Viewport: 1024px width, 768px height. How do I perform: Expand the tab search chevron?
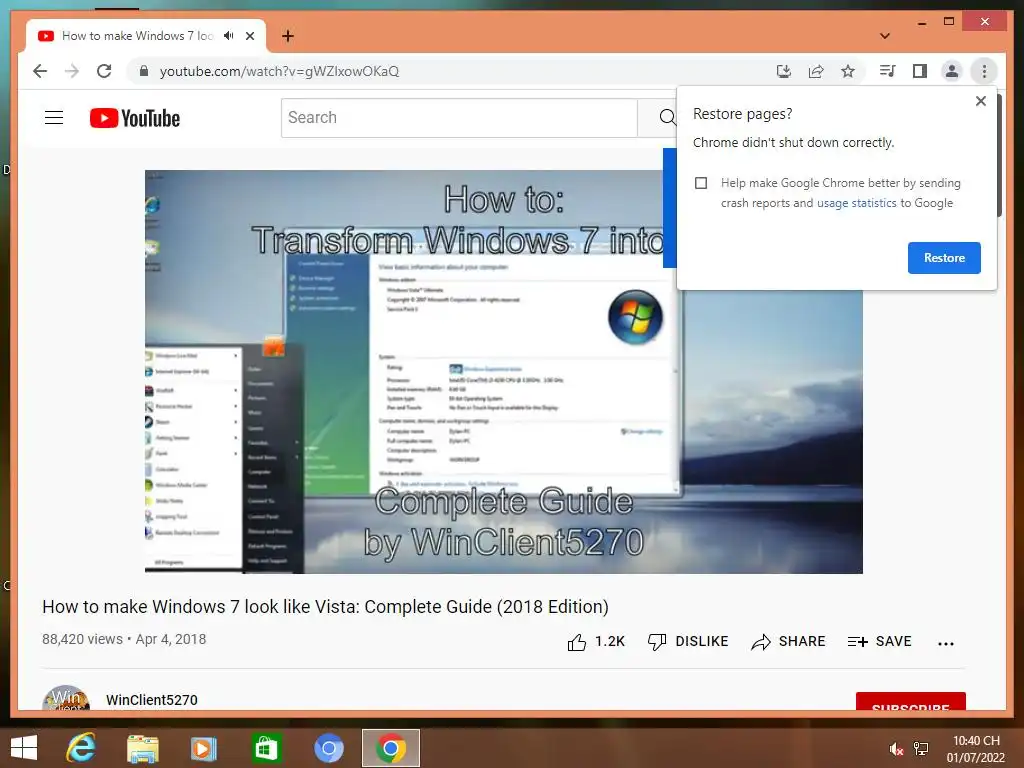tap(885, 36)
